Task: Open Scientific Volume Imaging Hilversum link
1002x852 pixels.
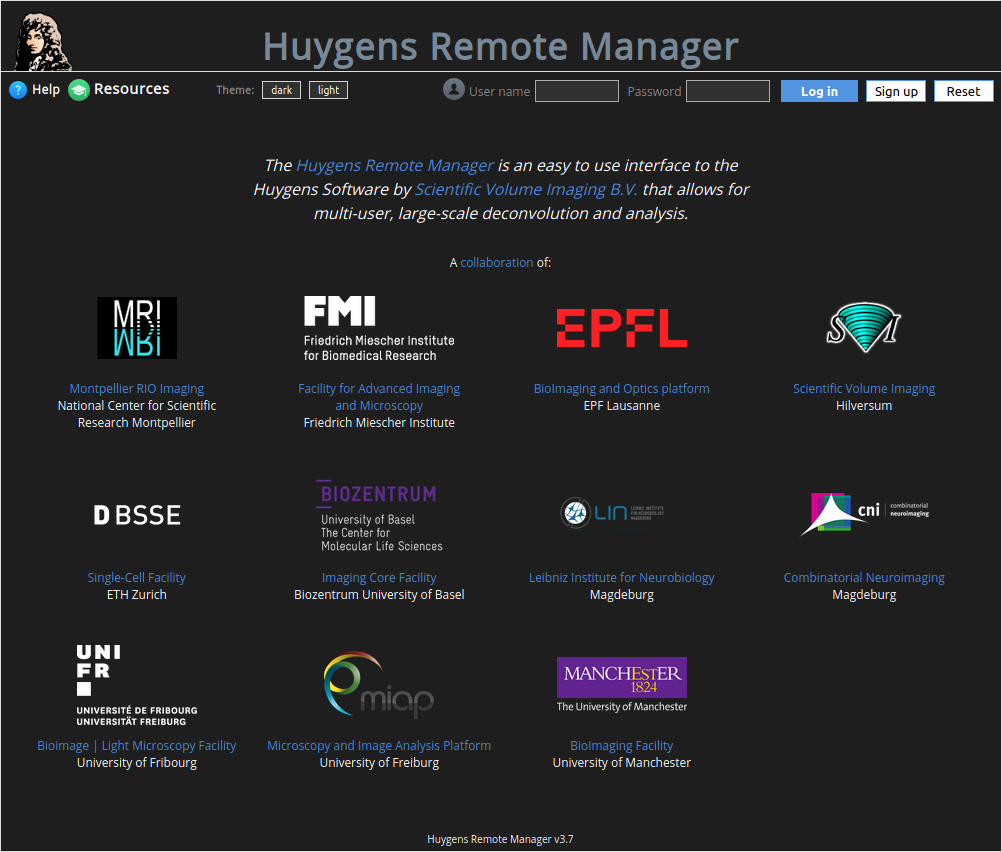Action: coord(863,389)
